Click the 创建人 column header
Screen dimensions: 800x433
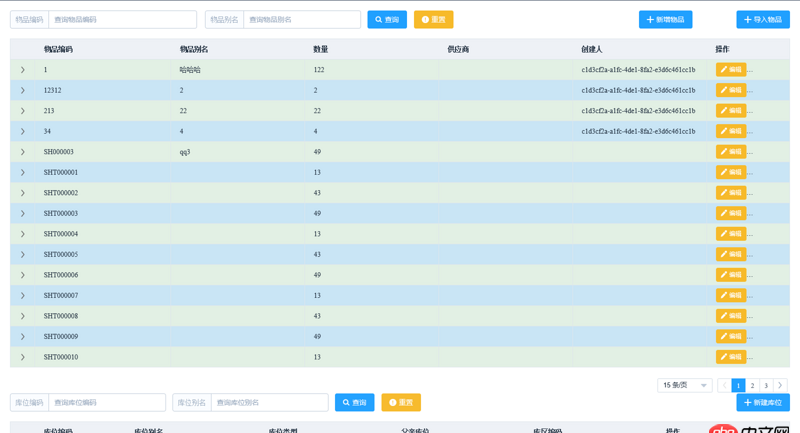(x=592, y=49)
